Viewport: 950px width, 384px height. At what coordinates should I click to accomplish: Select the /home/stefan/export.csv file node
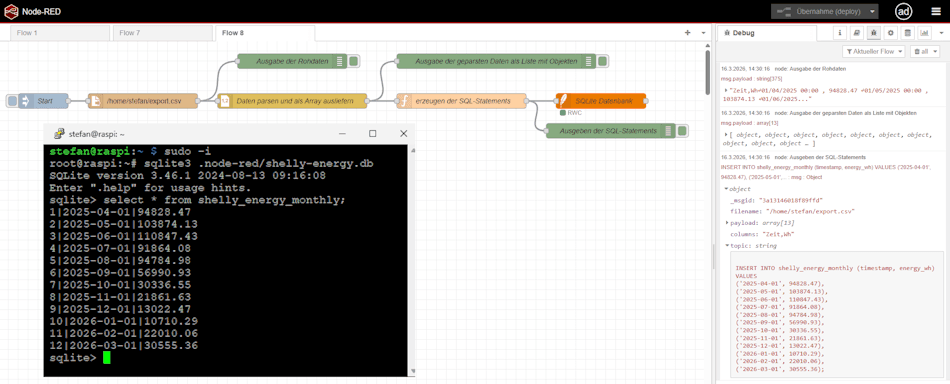pos(143,101)
